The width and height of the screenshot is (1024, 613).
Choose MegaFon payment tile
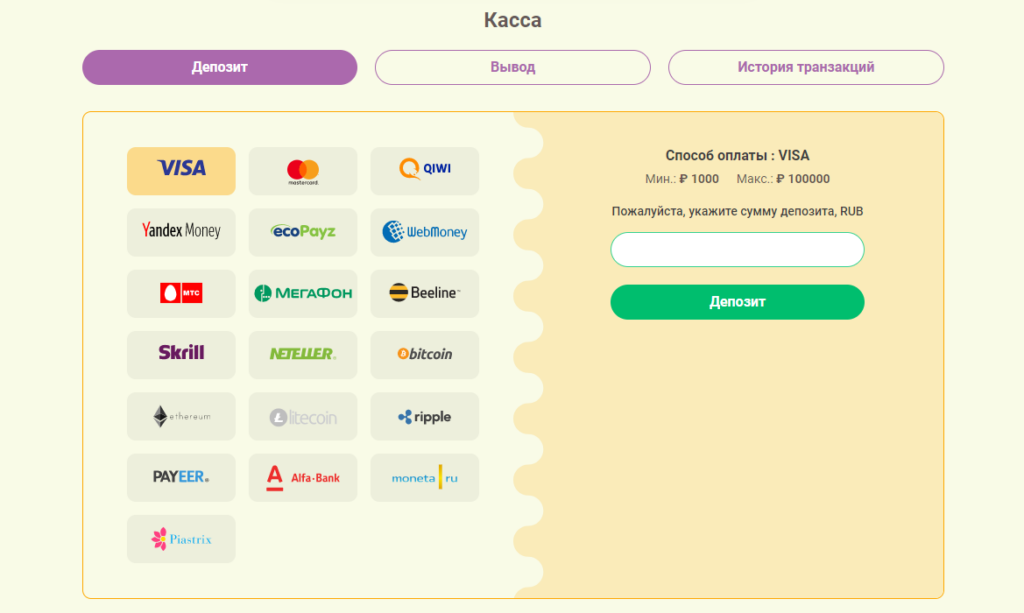click(302, 293)
